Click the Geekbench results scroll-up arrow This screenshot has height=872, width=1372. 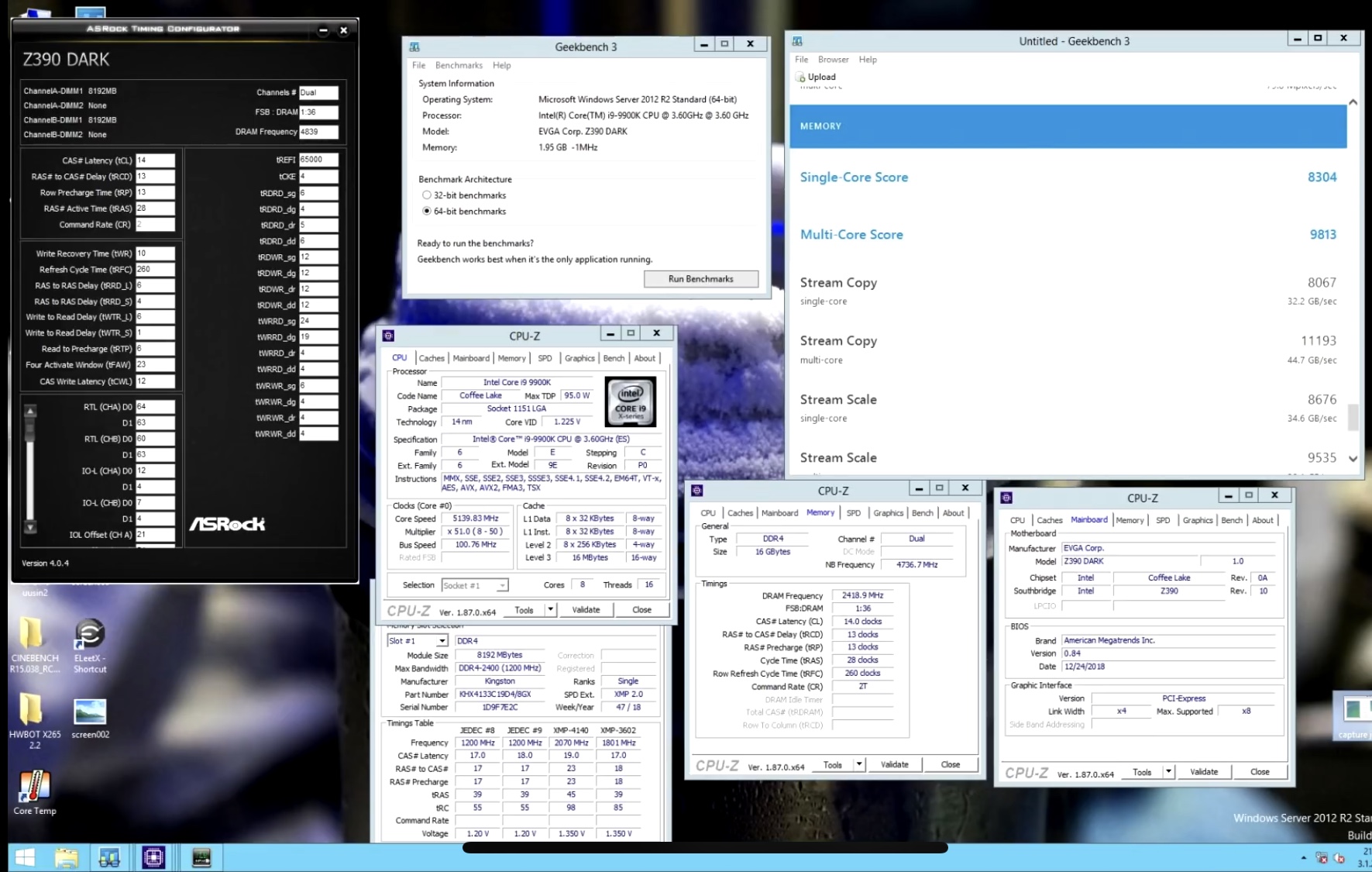pyautogui.click(x=1353, y=102)
